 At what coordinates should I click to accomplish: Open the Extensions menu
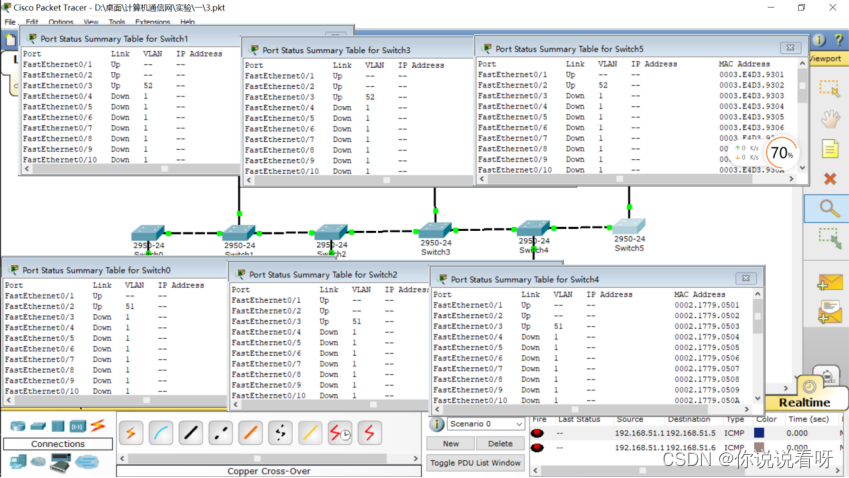[153, 22]
